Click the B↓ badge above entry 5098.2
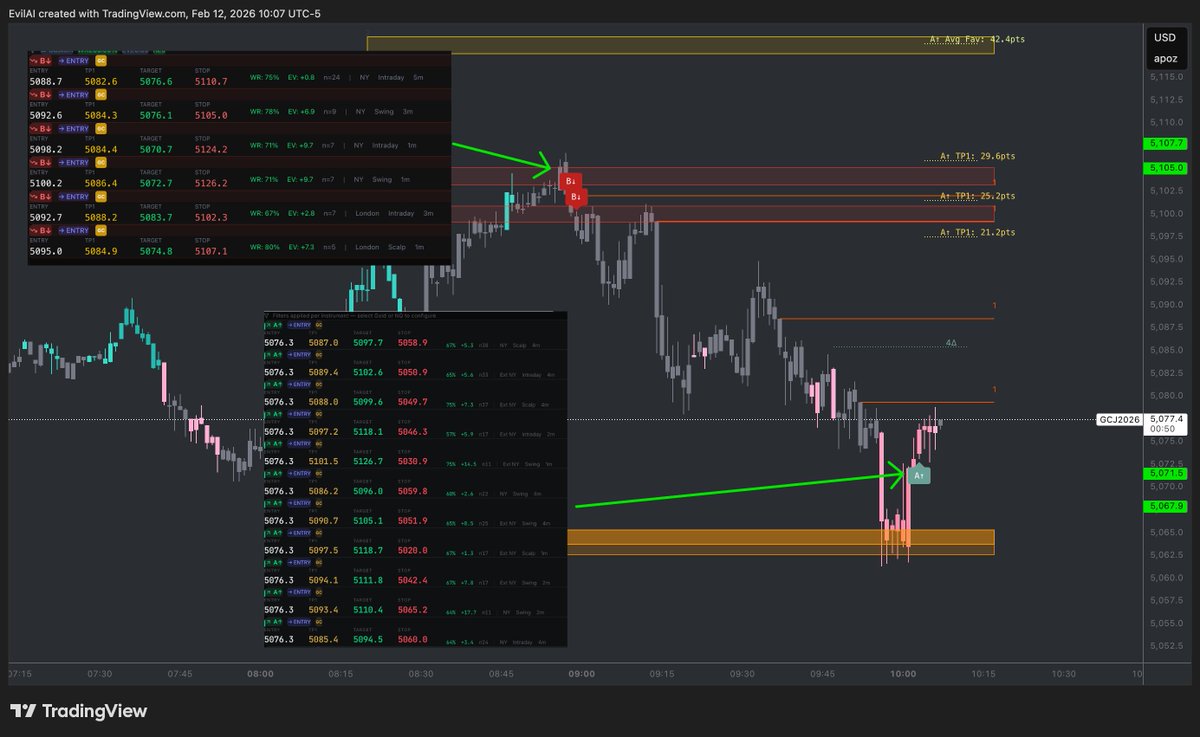The width and height of the screenshot is (1200, 737). click(41, 128)
